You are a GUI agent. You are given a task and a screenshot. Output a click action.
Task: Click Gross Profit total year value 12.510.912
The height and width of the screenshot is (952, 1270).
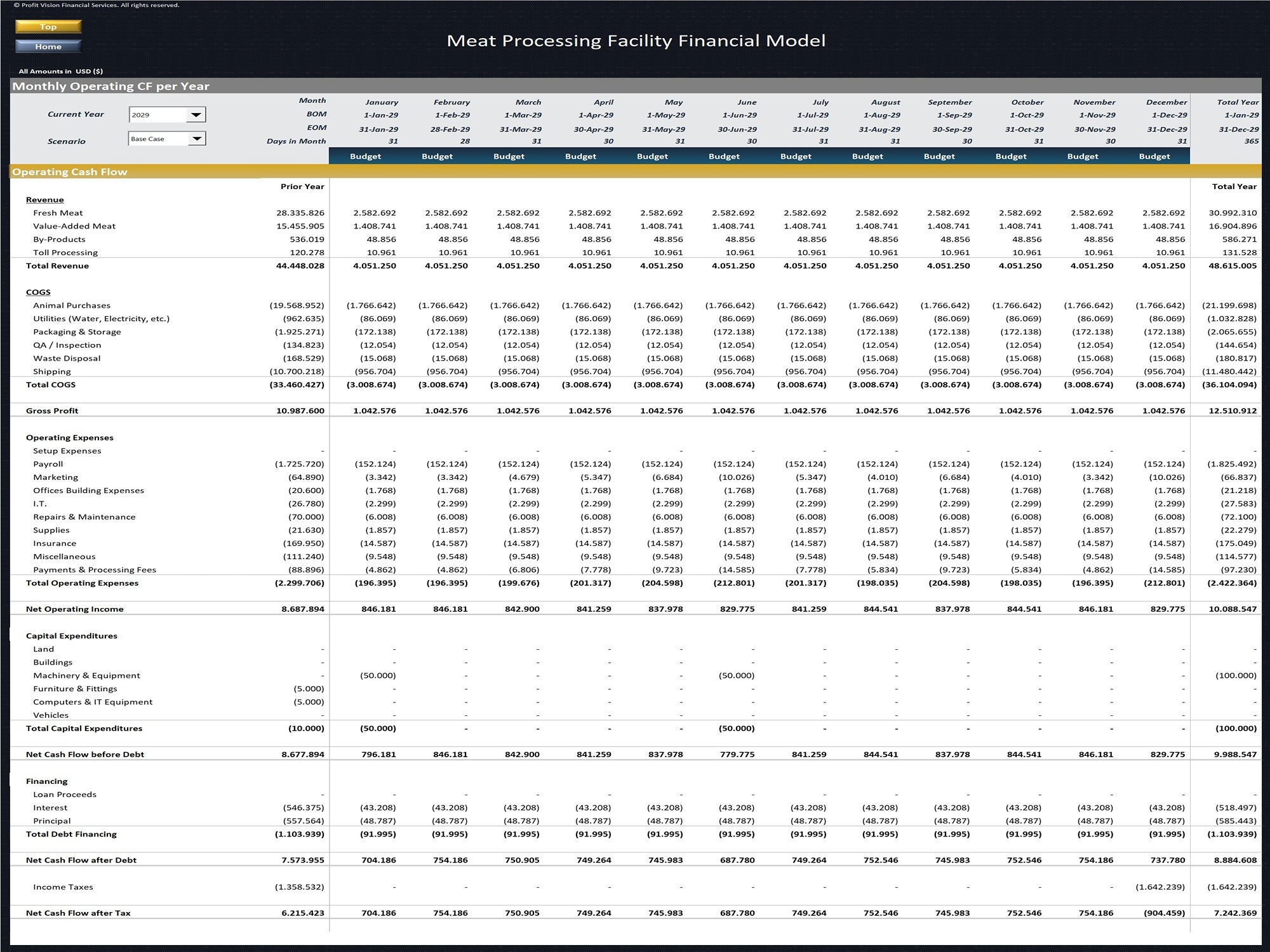1233,411
